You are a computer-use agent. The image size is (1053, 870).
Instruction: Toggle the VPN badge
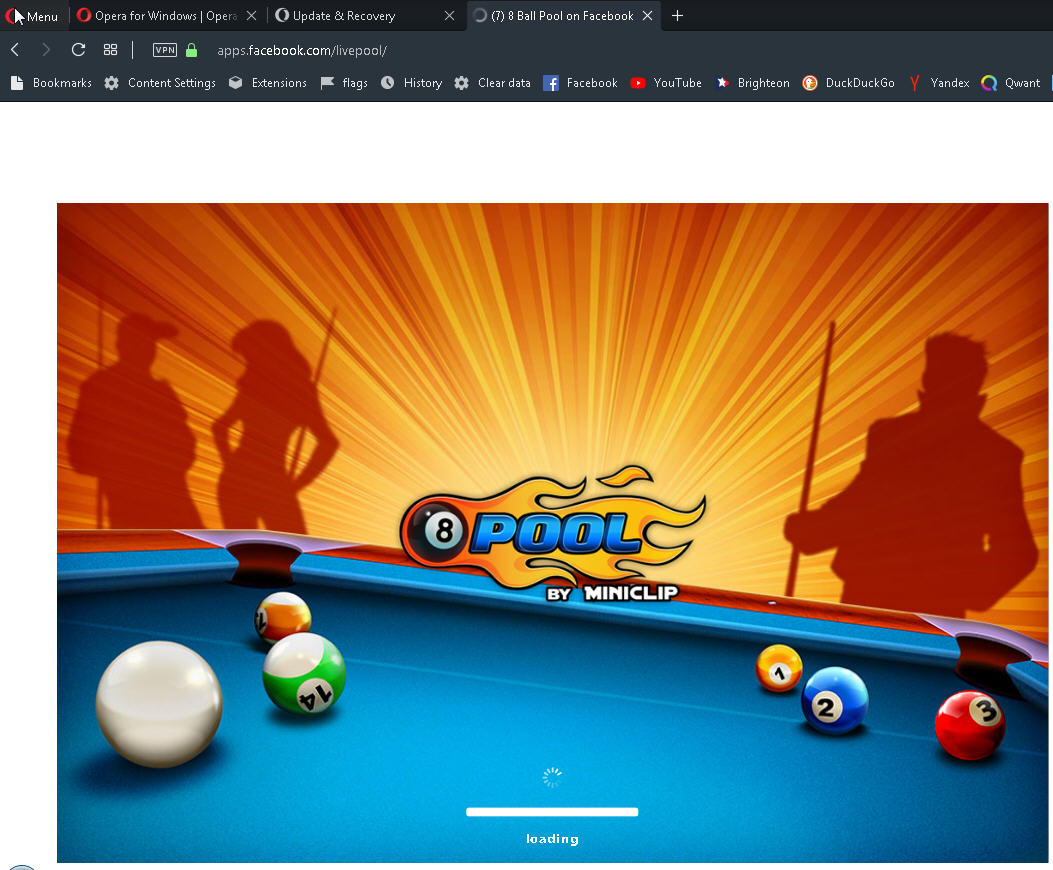click(165, 50)
